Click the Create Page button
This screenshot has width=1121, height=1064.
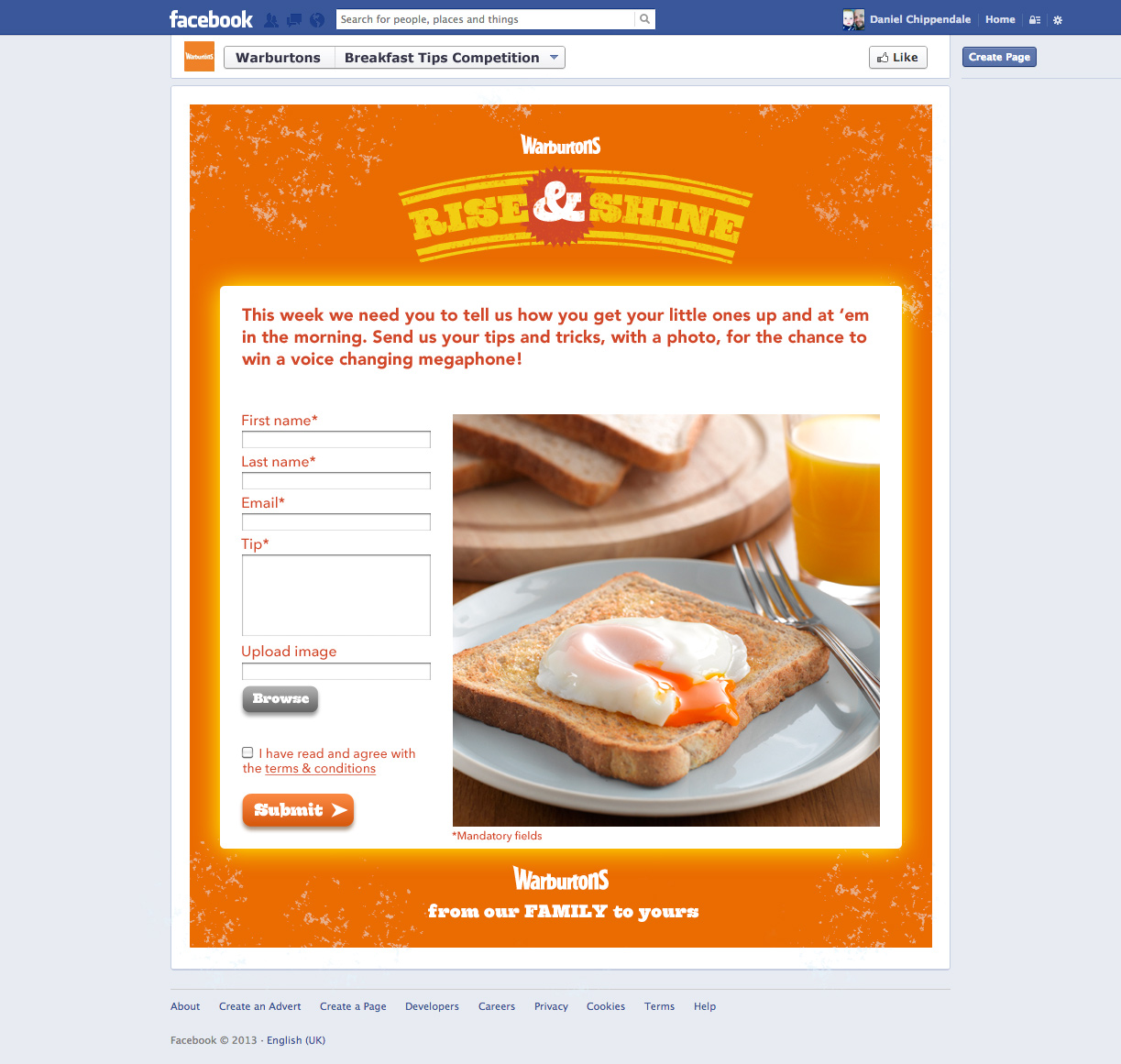999,57
